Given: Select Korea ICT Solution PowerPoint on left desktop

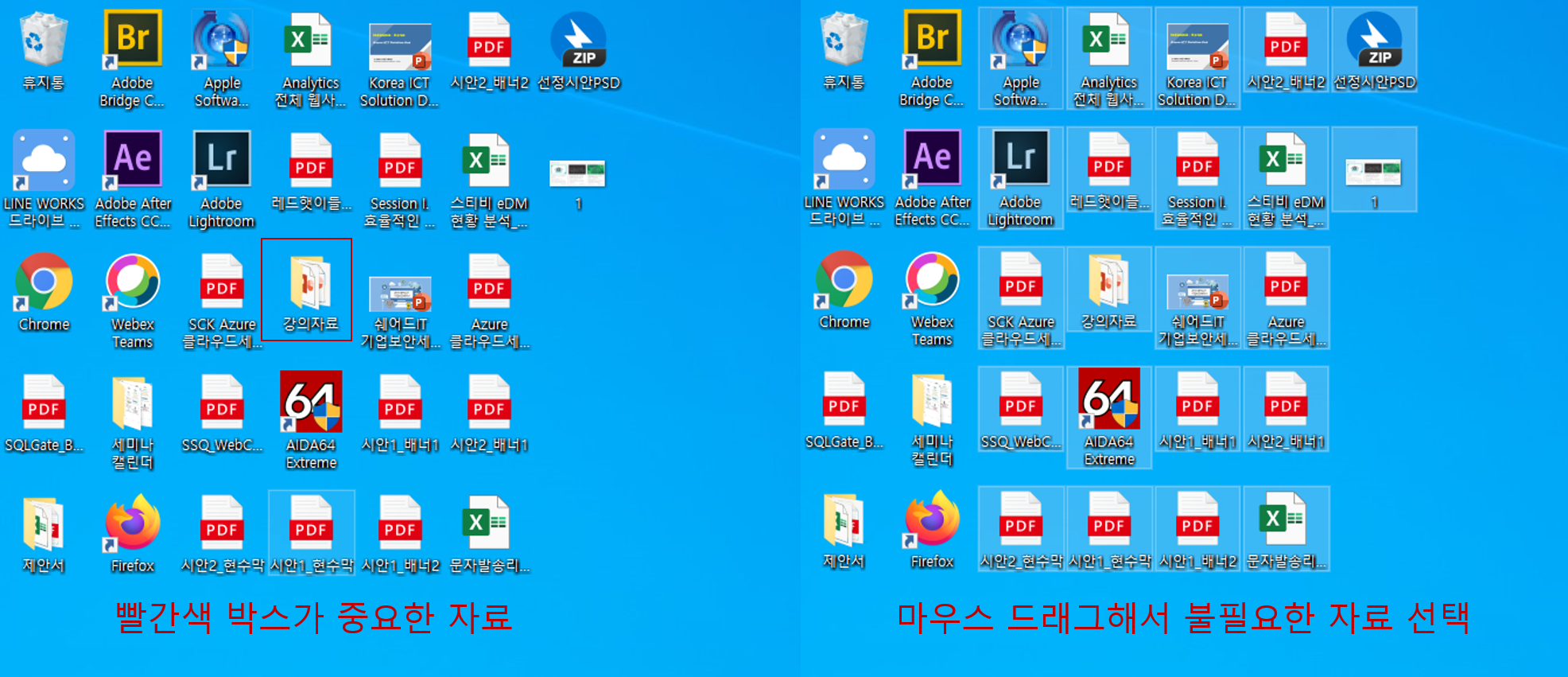Looking at the screenshot, I should tap(399, 46).
